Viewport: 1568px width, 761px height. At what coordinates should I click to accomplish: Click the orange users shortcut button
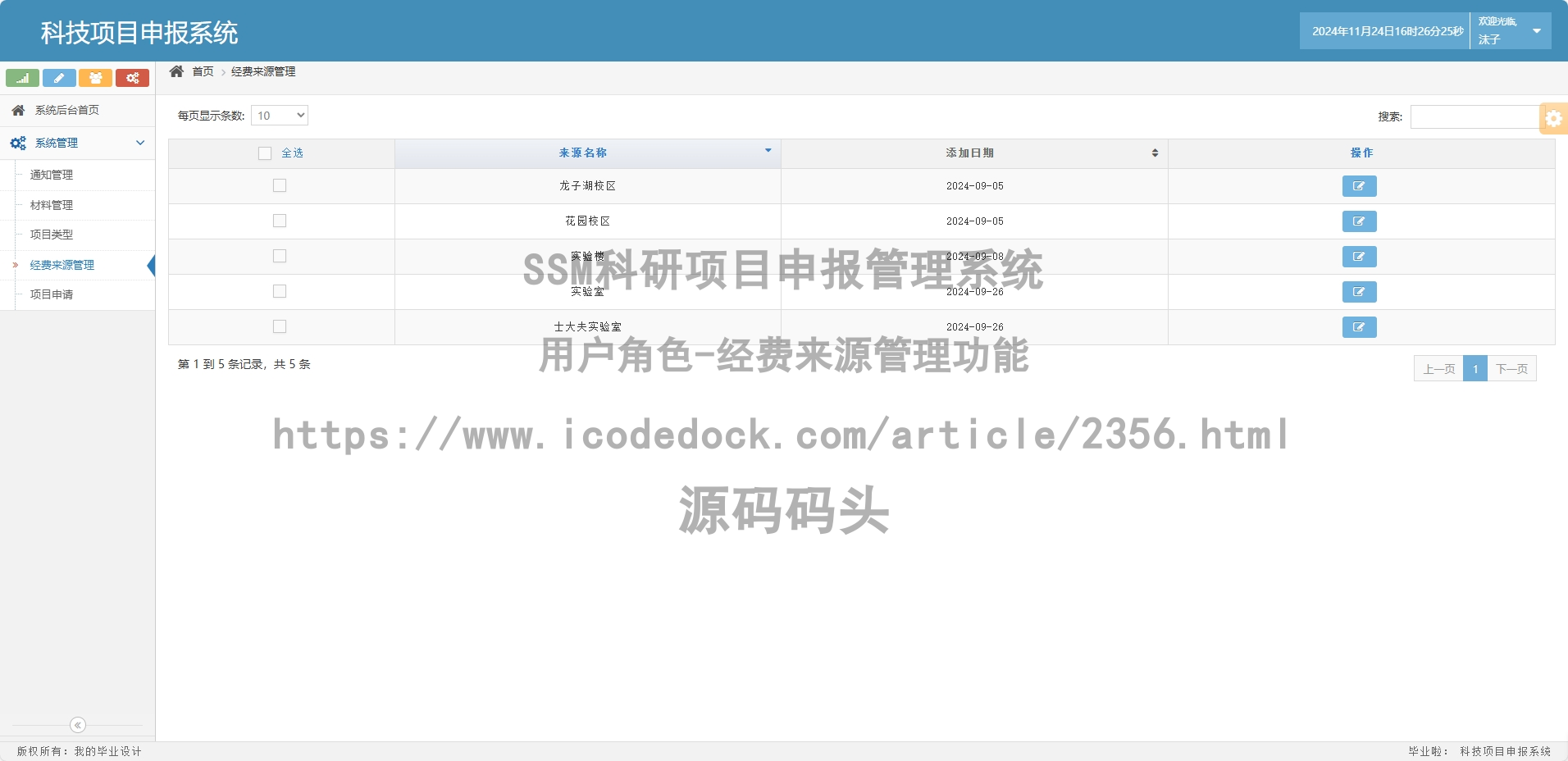(96, 78)
